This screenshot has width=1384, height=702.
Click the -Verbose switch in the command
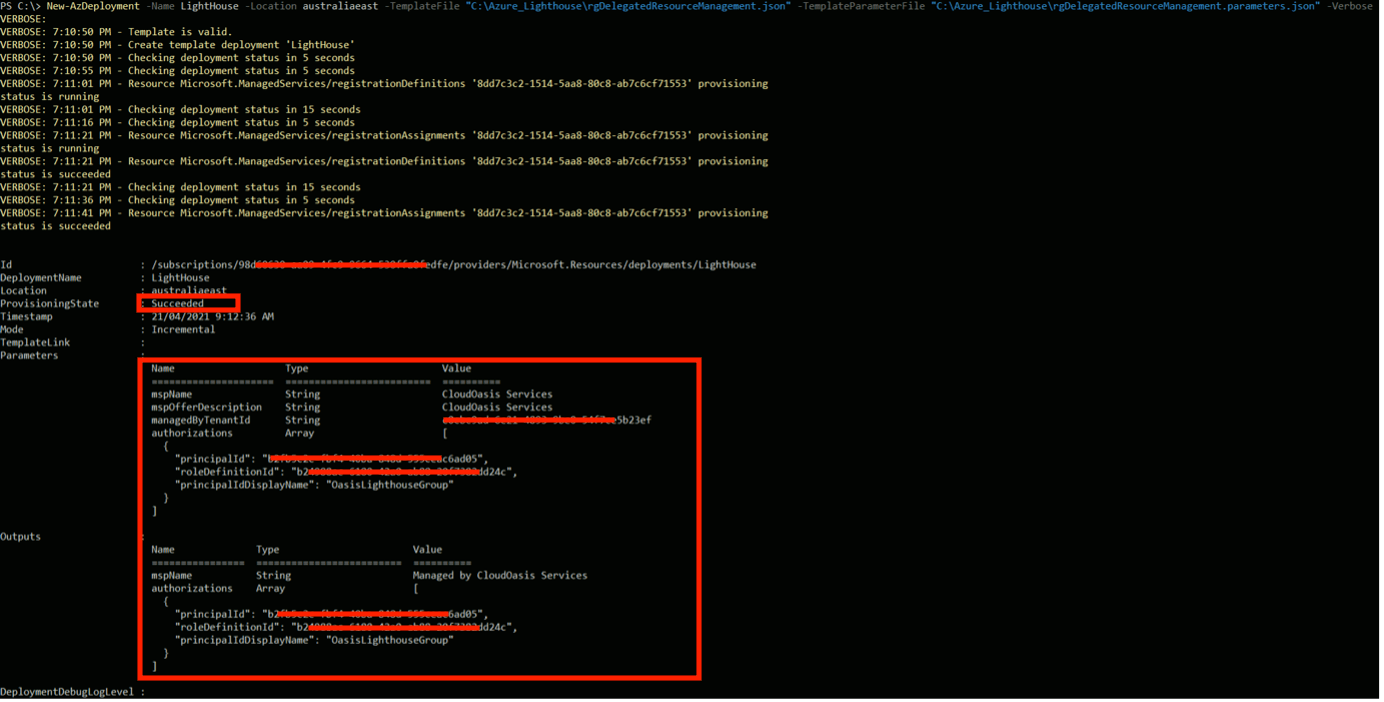pyautogui.click(x=1350, y=6)
